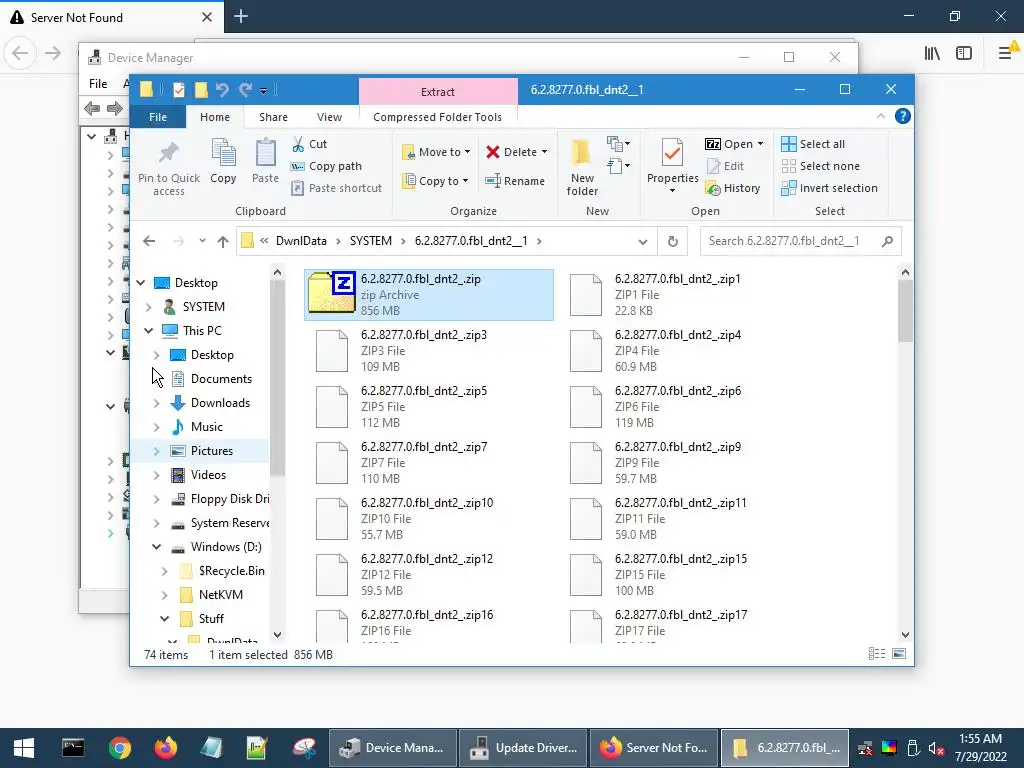Click the Pin to Quick access icon

pyautogui.click(x=168, y=168)
